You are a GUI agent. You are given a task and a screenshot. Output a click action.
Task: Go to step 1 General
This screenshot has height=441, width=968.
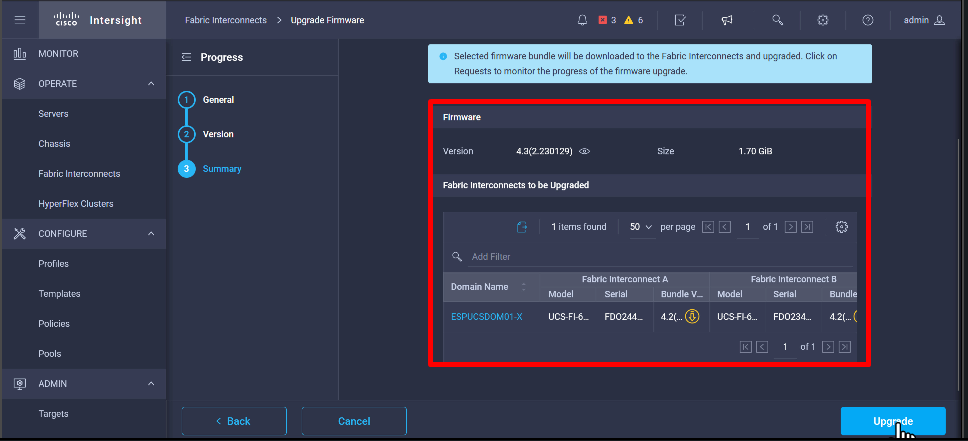(207, 99)
